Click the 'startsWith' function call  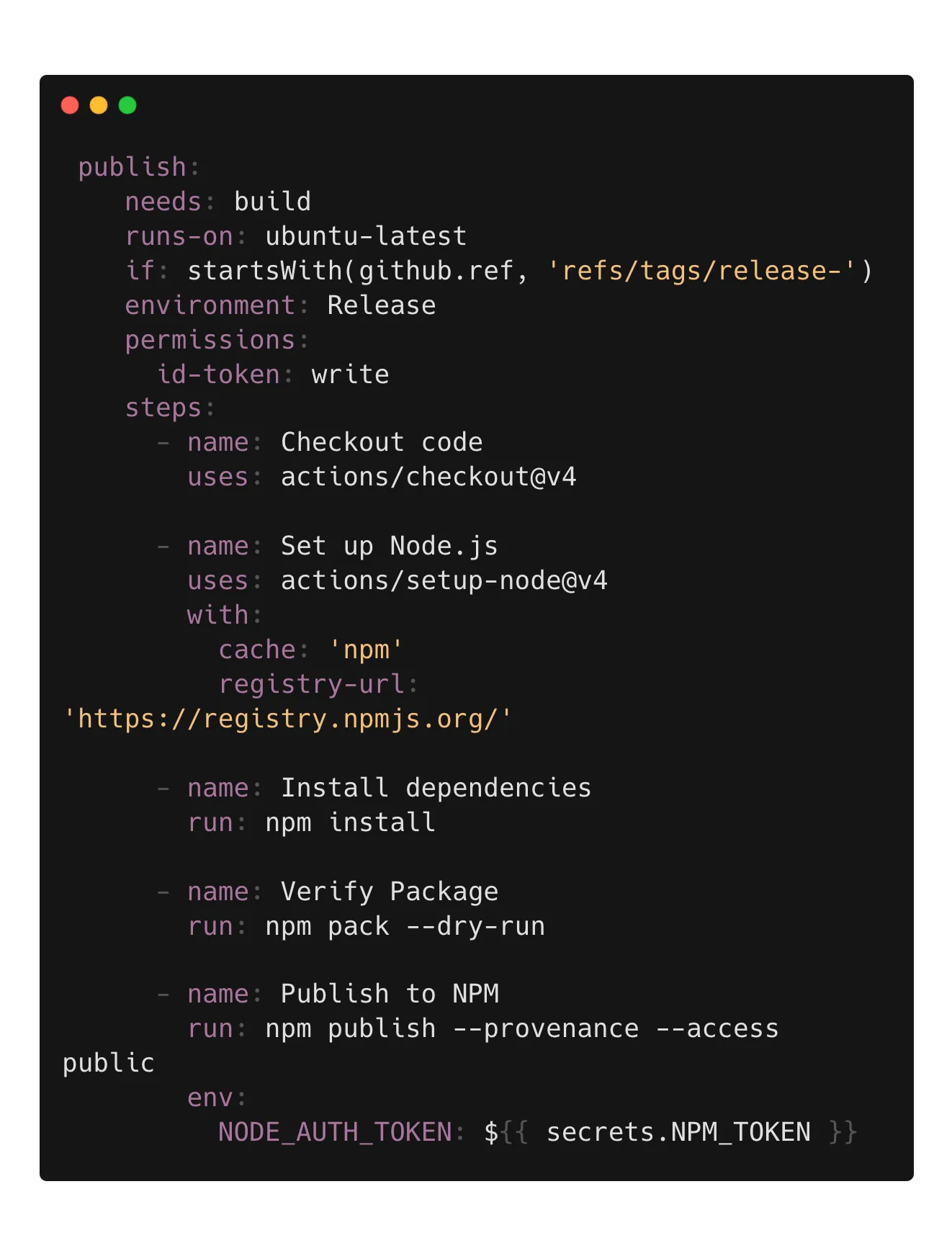(x=265, y=271)
